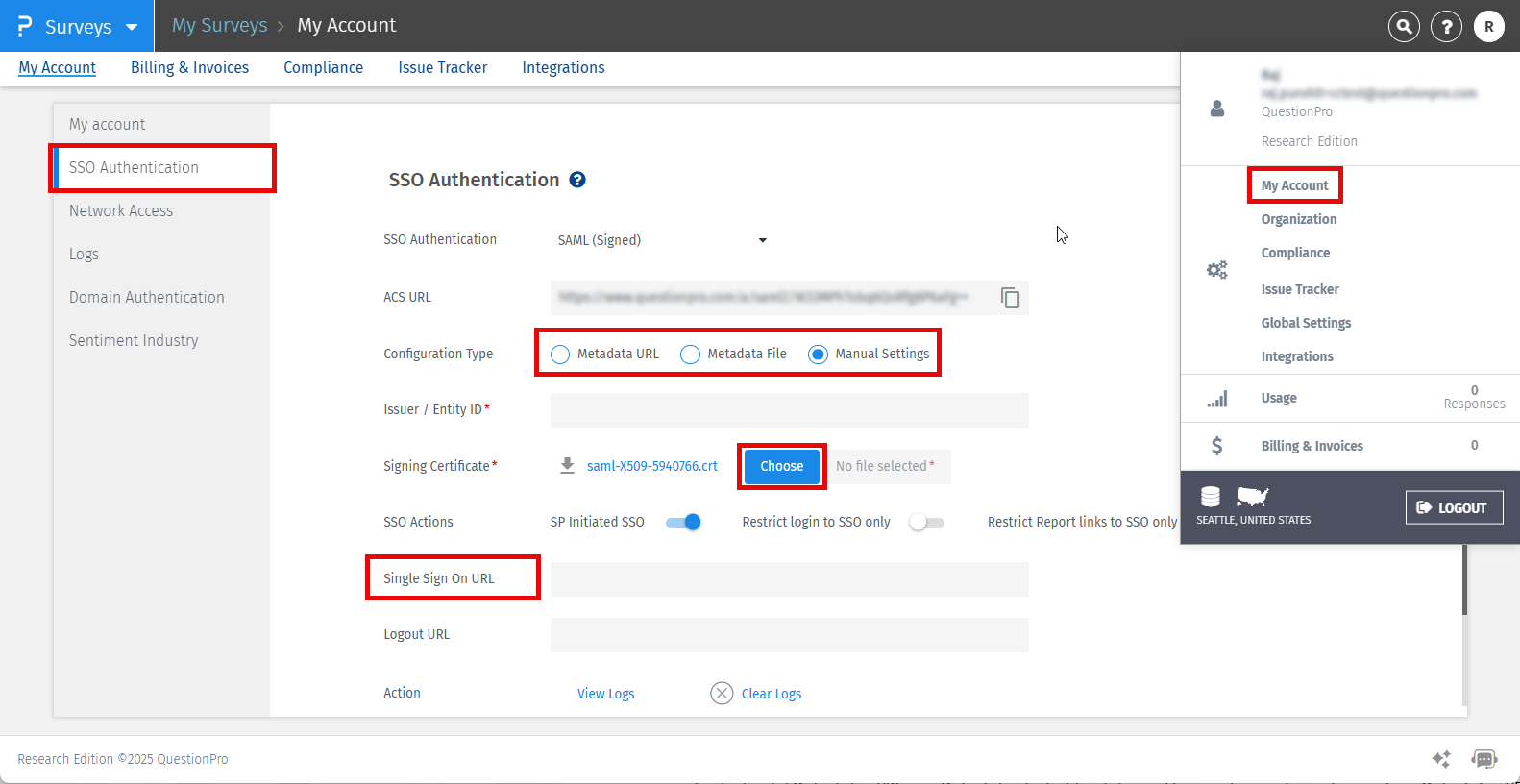Open the help question mark icon in header

point(1446,27)
